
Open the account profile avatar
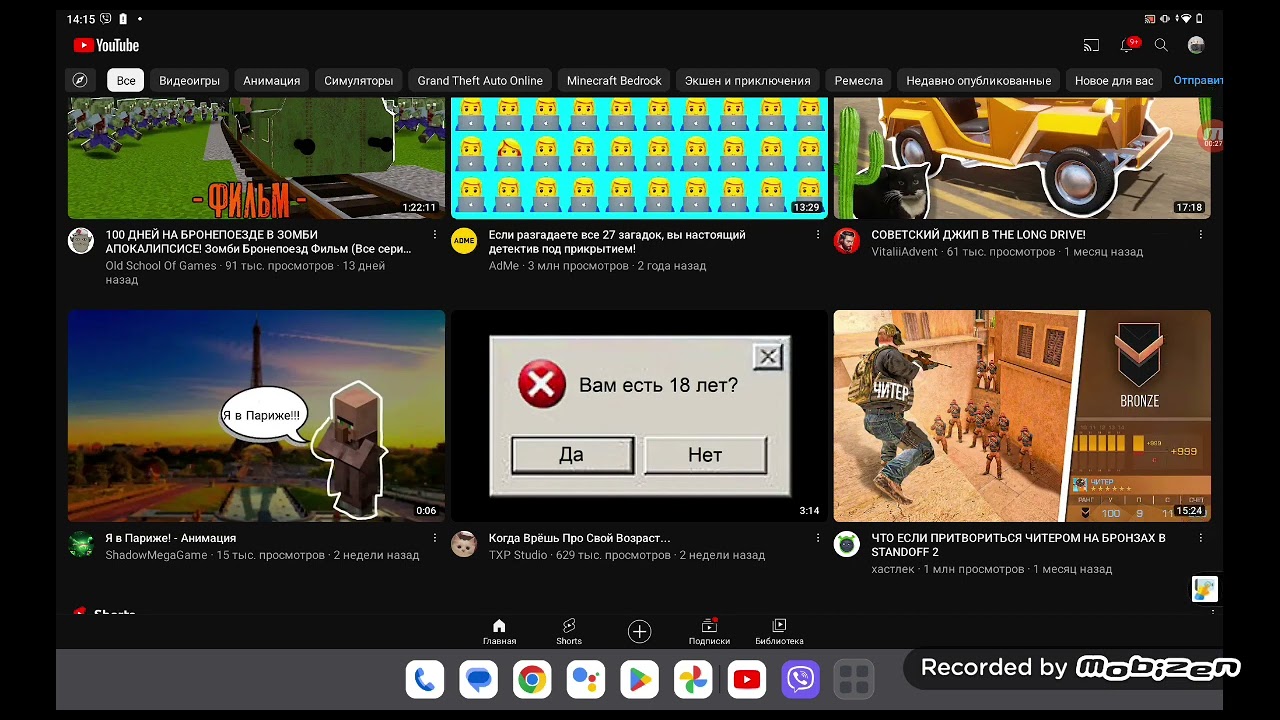tap(1196, 45)
